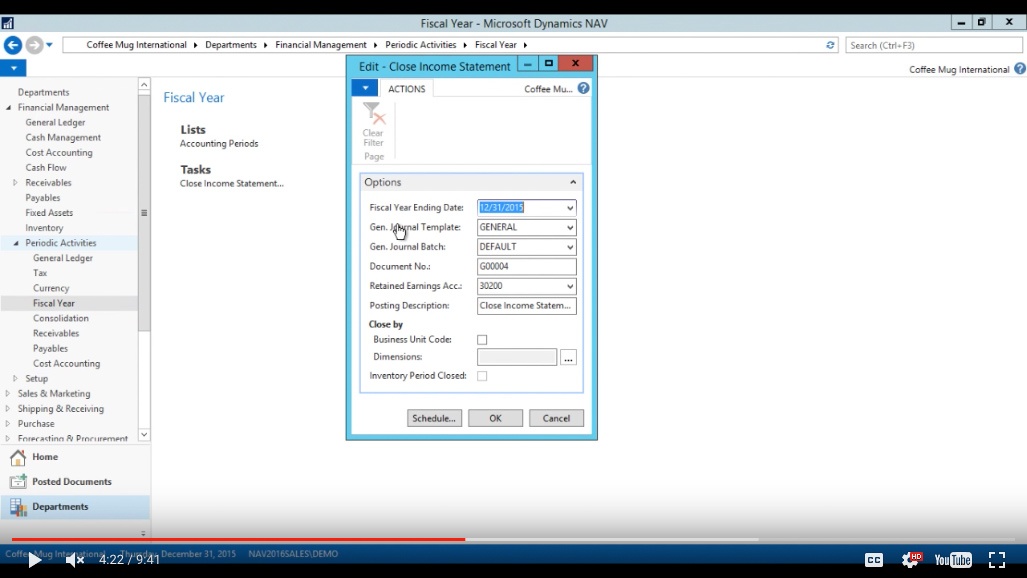Open help in the dialog header
This screenshot has width=1027, height=578.
pos(584,89)
